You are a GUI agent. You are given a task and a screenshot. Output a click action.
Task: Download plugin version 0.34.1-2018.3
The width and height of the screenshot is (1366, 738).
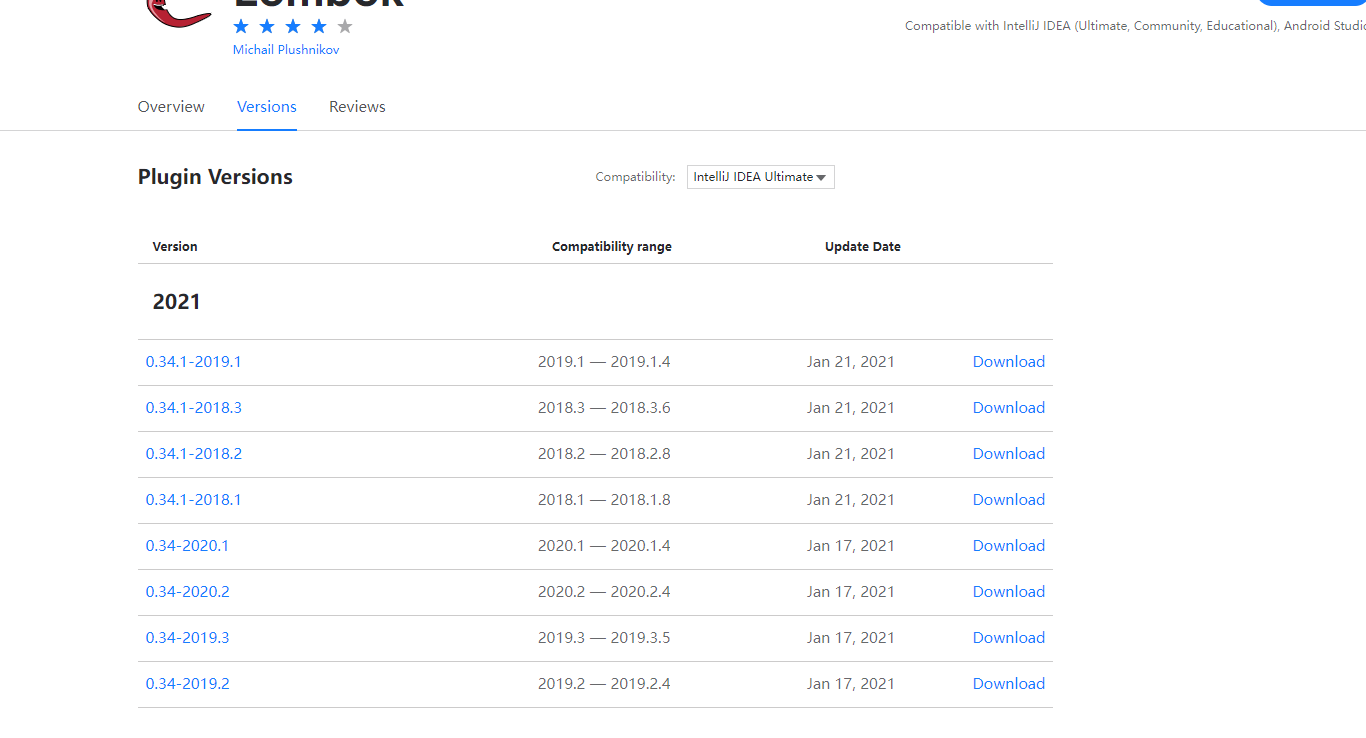[x=1009, y=408]
